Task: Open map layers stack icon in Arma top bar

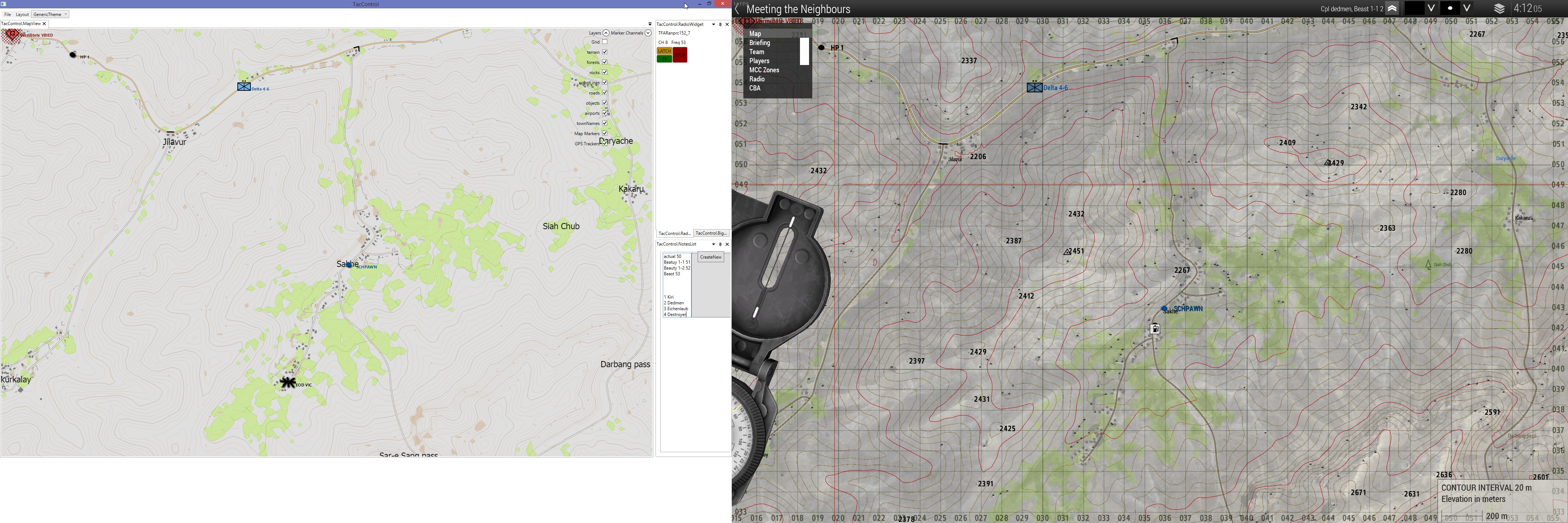Action: point(1499,8)
